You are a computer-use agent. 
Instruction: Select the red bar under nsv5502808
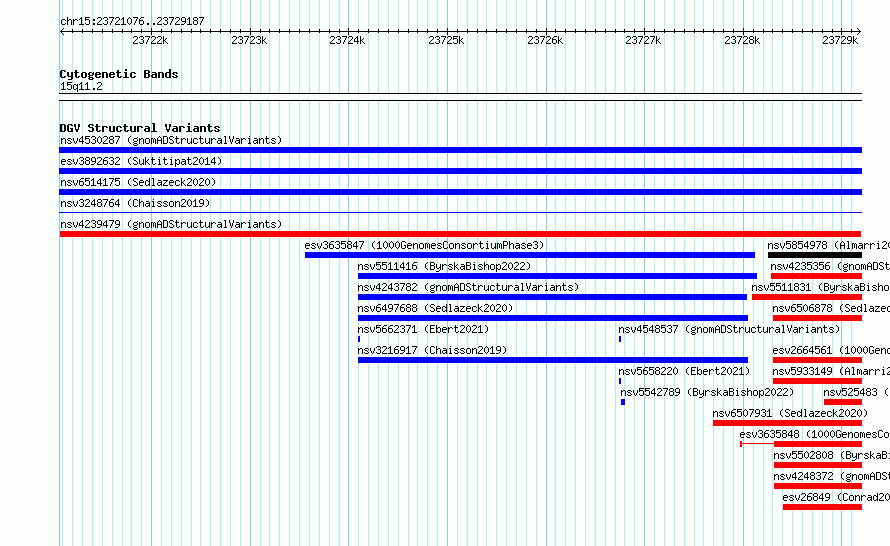818,465
